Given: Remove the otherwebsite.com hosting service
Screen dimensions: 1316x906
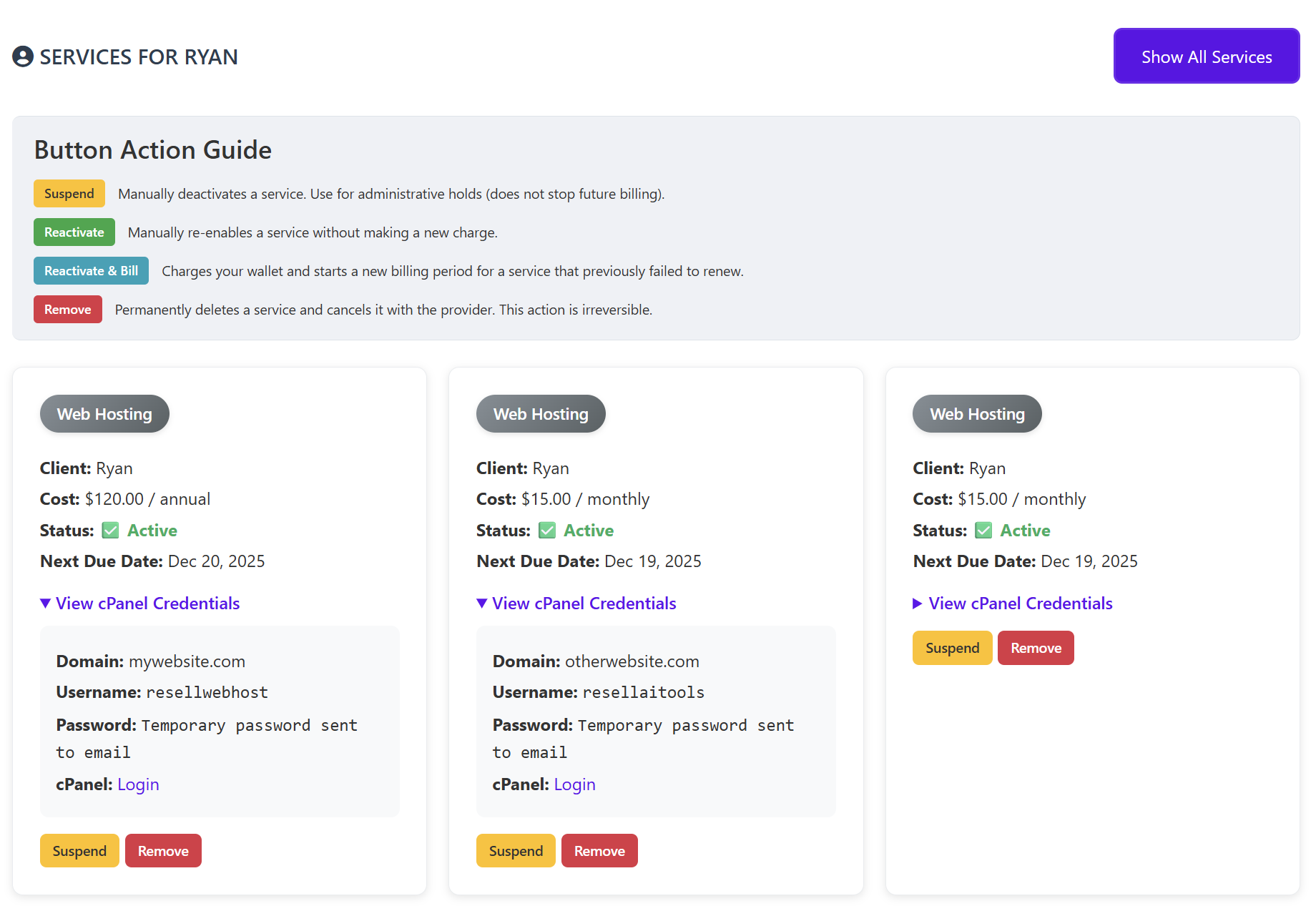Looking at the screenshot, I should [x=599, y=851].
